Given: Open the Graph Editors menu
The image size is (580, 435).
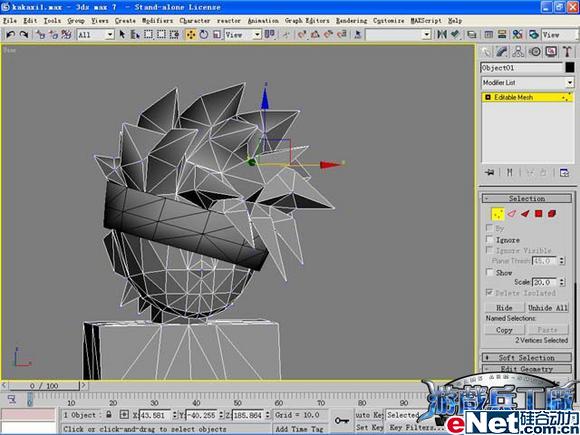Looking at the screenshot, I should point(307,21).
